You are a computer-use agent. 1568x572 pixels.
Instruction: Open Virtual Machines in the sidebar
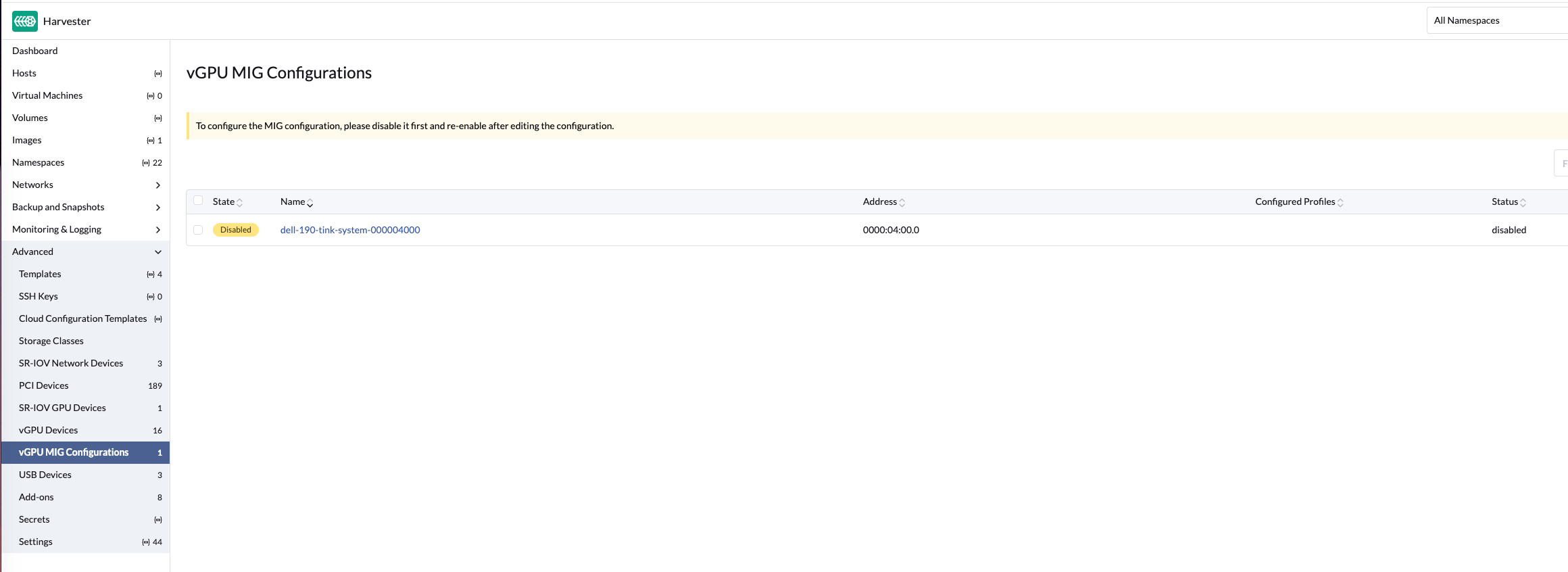pos(47,95)
